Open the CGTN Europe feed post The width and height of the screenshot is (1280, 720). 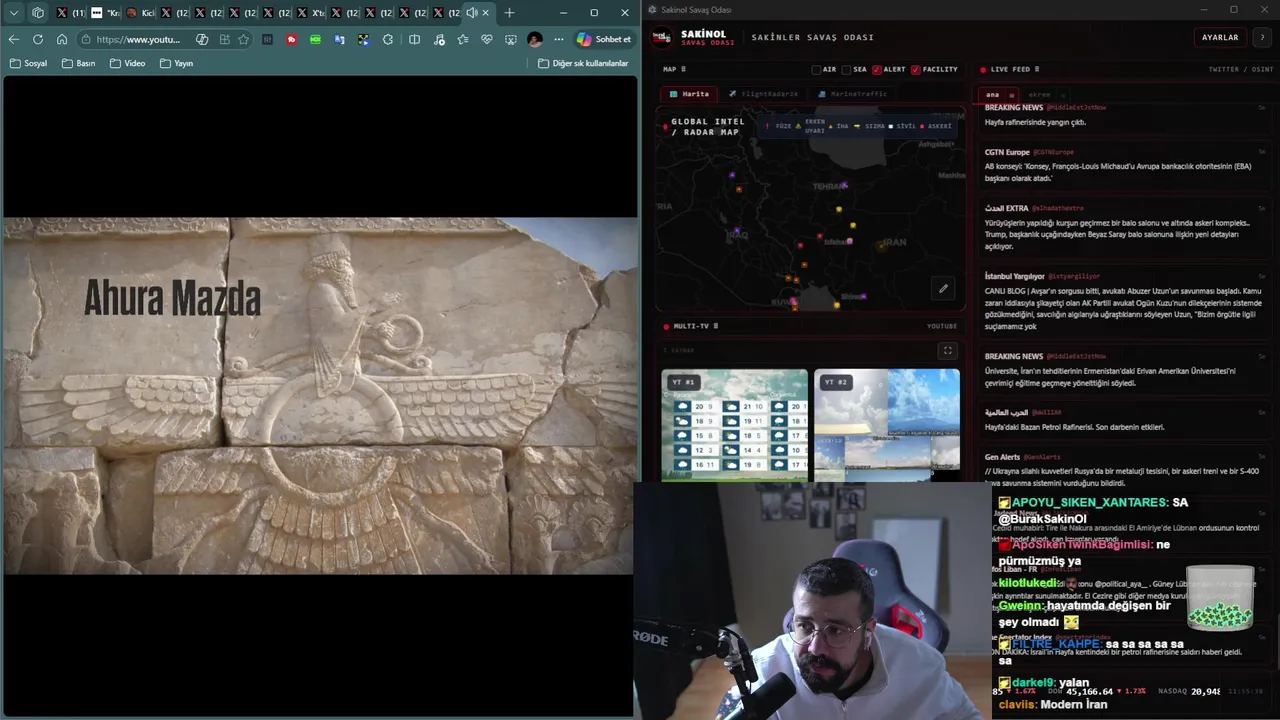[1124, 166]
